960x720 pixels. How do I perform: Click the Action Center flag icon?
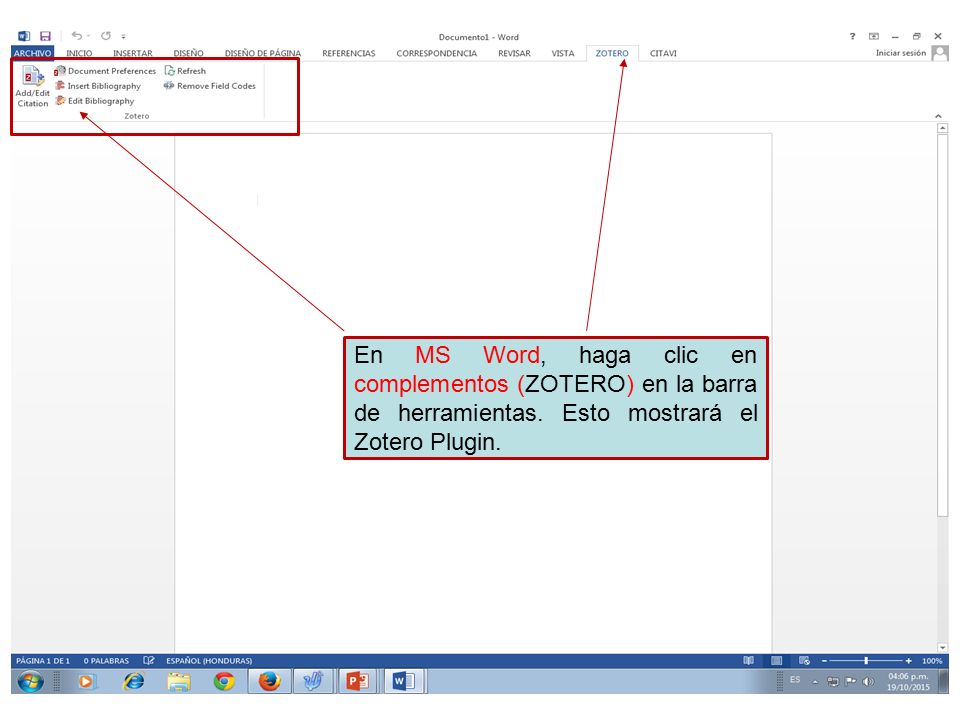(x=851, y=681)
